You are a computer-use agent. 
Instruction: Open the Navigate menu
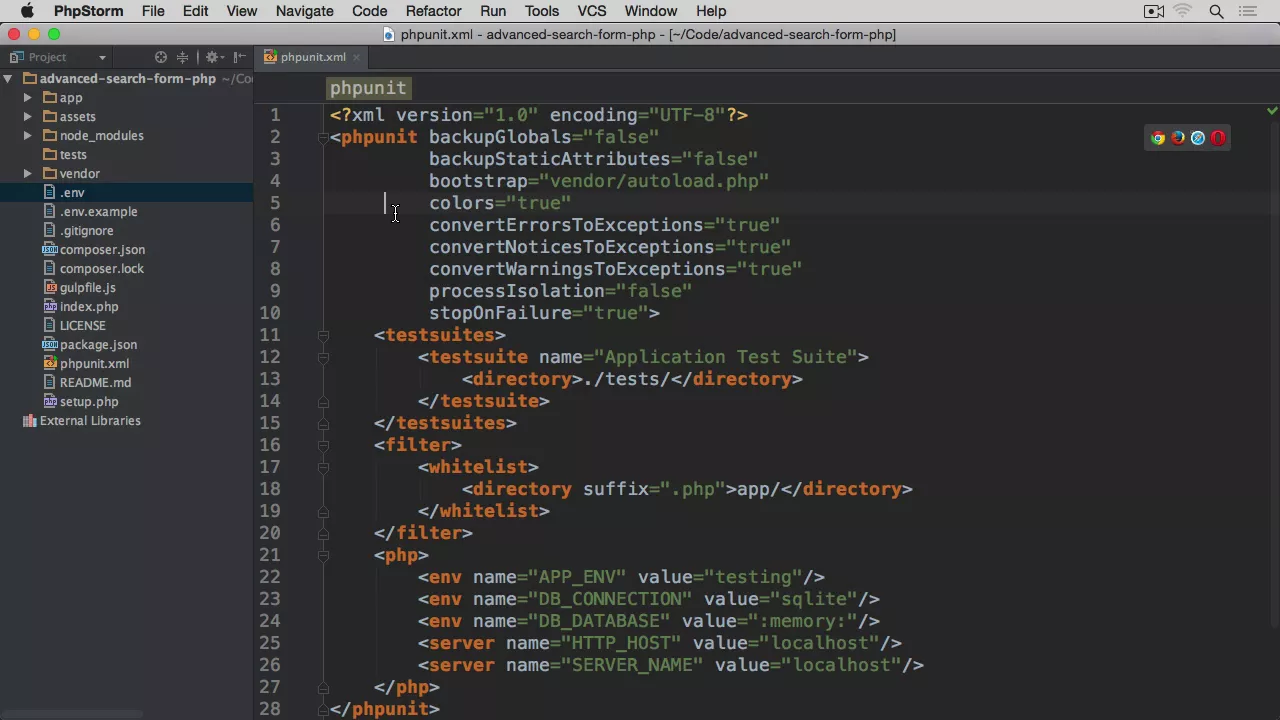304,11
